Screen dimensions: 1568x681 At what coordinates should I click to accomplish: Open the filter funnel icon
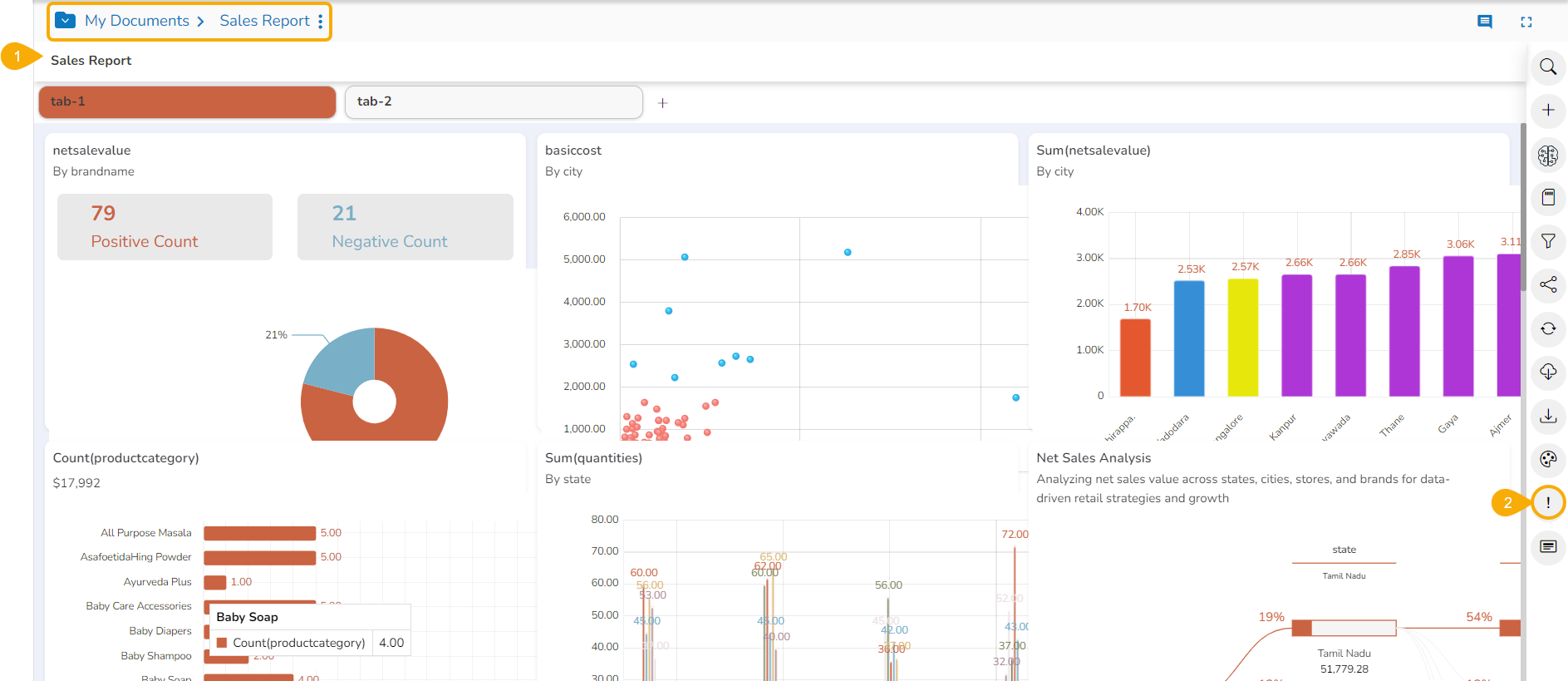click(x=1547, y=241)
